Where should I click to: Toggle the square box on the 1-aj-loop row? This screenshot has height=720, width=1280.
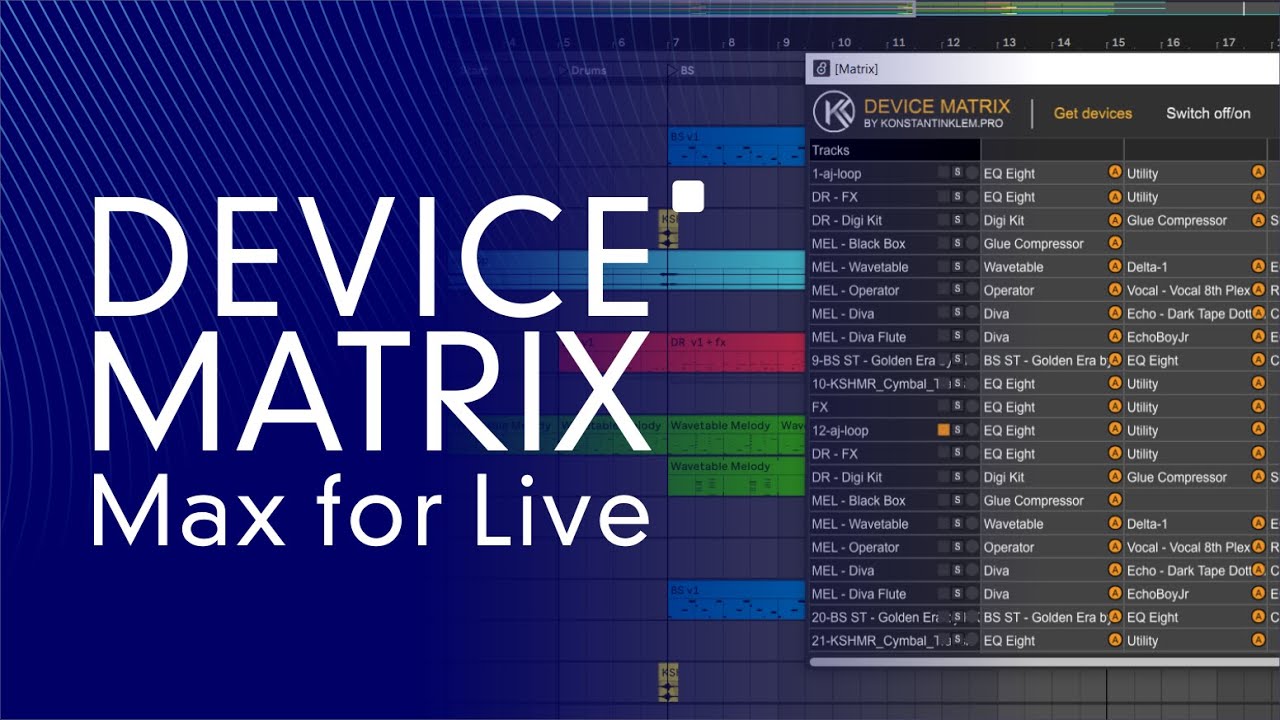point(943,173)
